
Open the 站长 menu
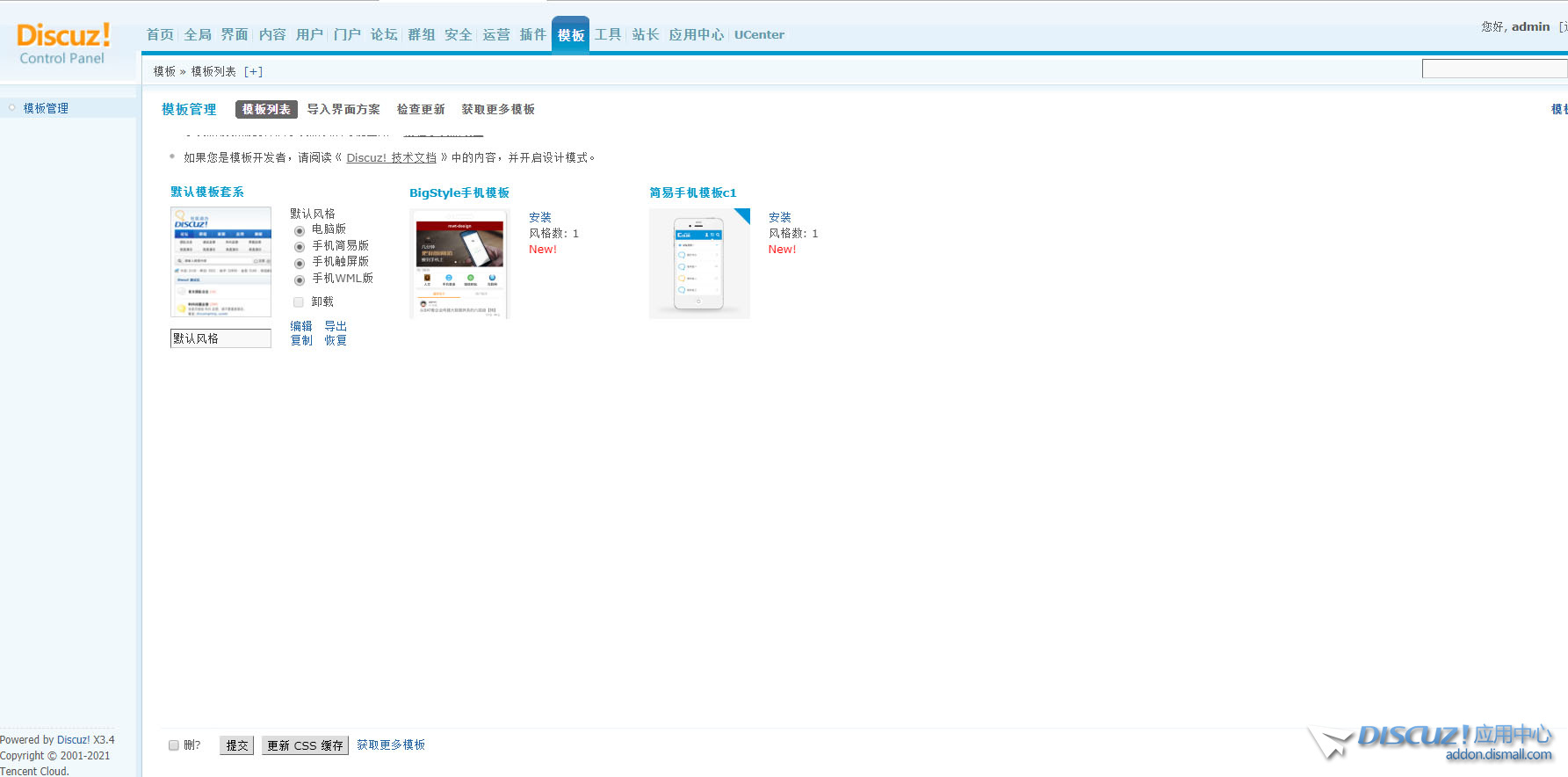click(x=646, y=34)
